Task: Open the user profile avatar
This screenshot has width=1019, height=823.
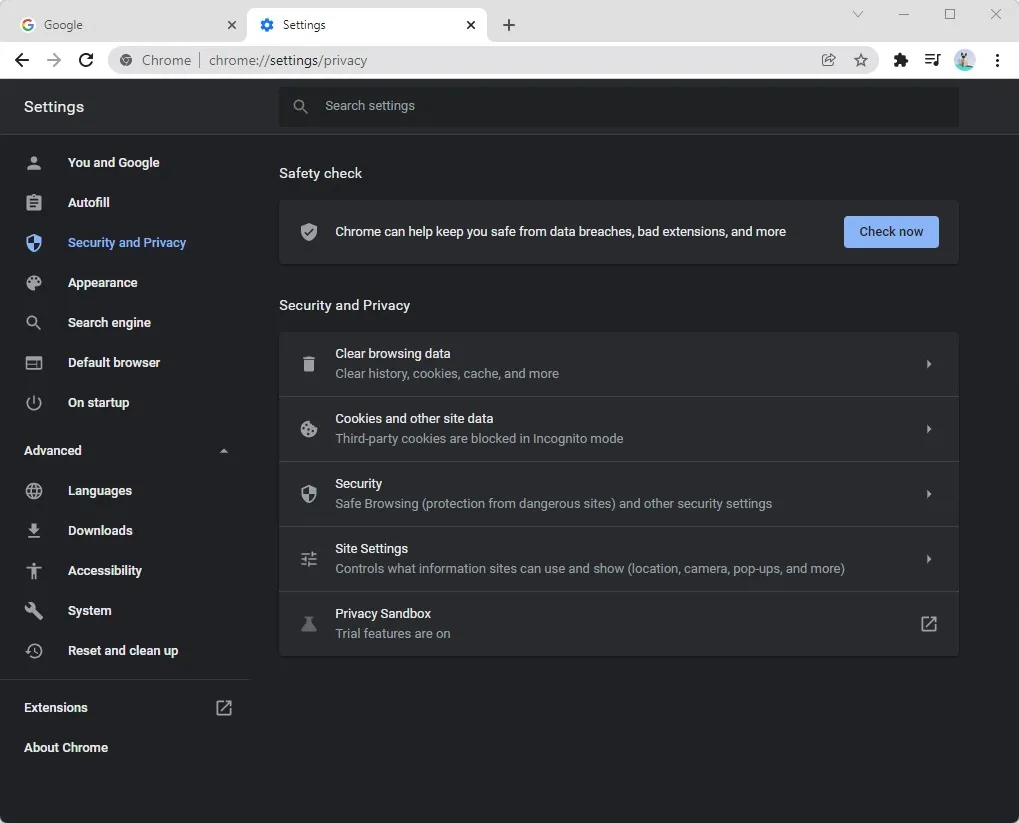Action: tap(964, 60)
